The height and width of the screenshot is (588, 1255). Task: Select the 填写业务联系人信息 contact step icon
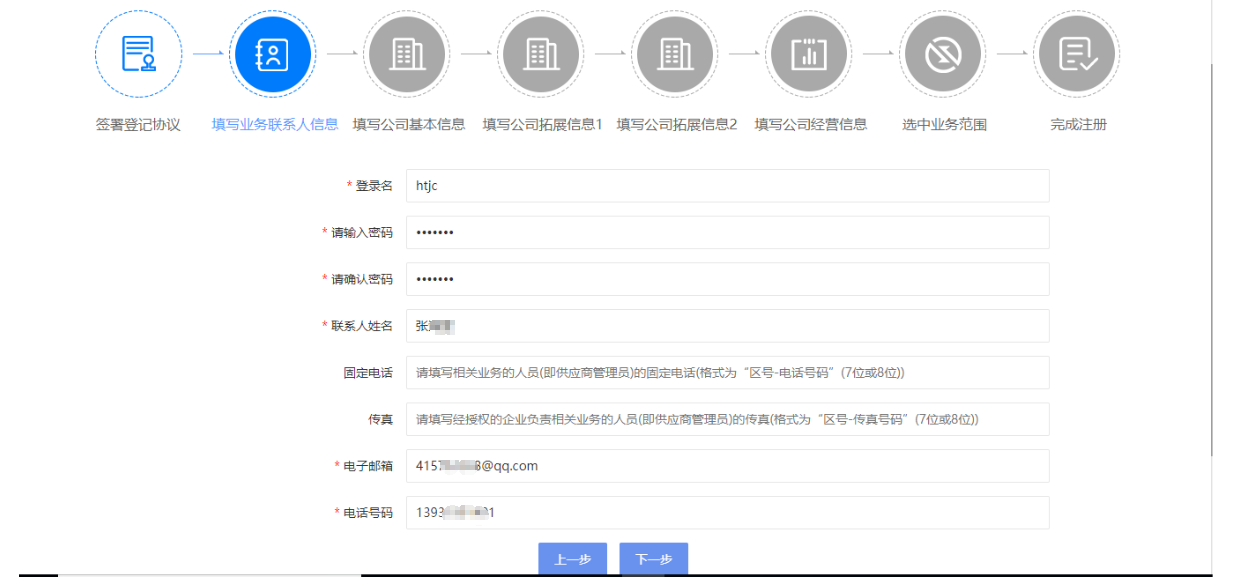(x=272, y=54)
